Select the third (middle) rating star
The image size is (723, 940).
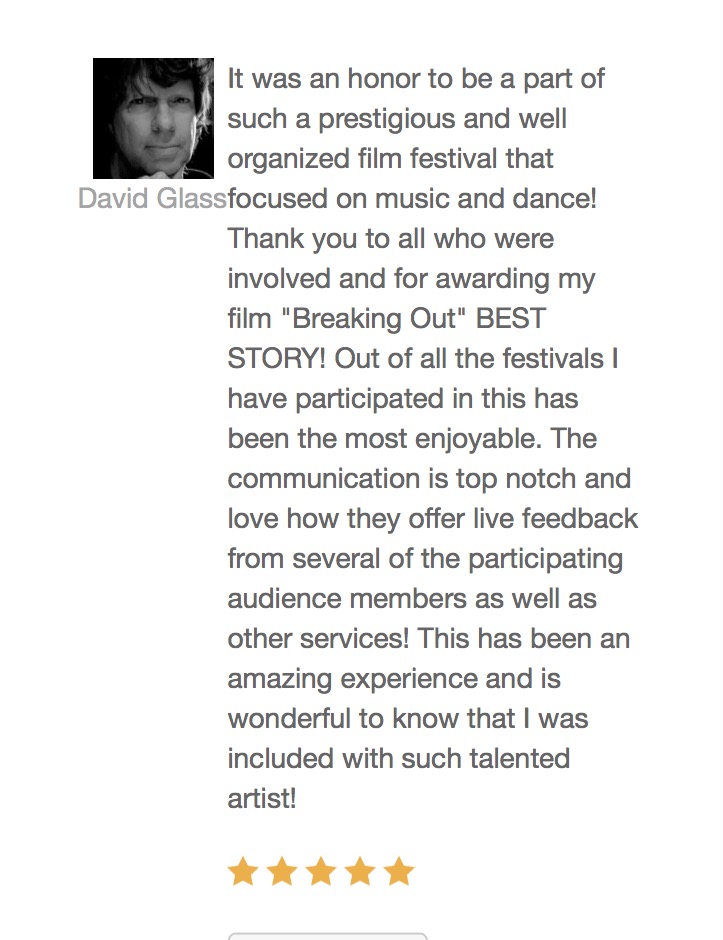pyautogui.click(x=320, y=871)
